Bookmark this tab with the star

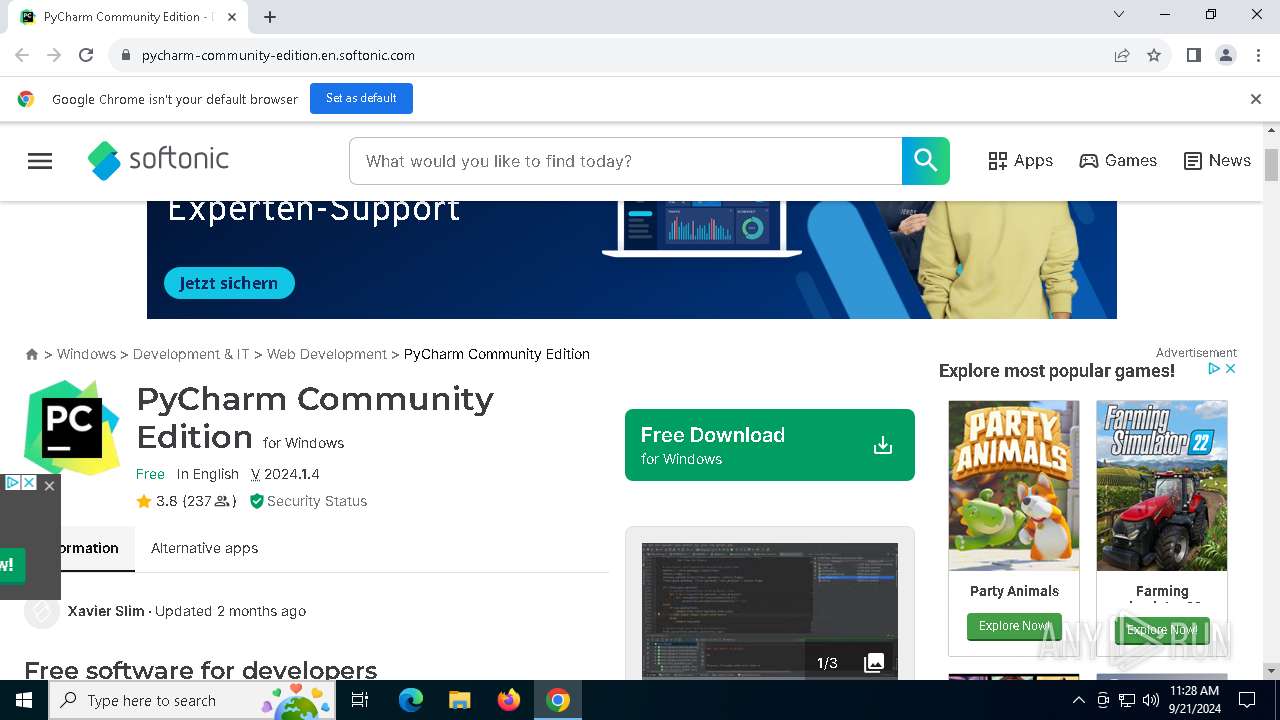tap(1154, 55)
